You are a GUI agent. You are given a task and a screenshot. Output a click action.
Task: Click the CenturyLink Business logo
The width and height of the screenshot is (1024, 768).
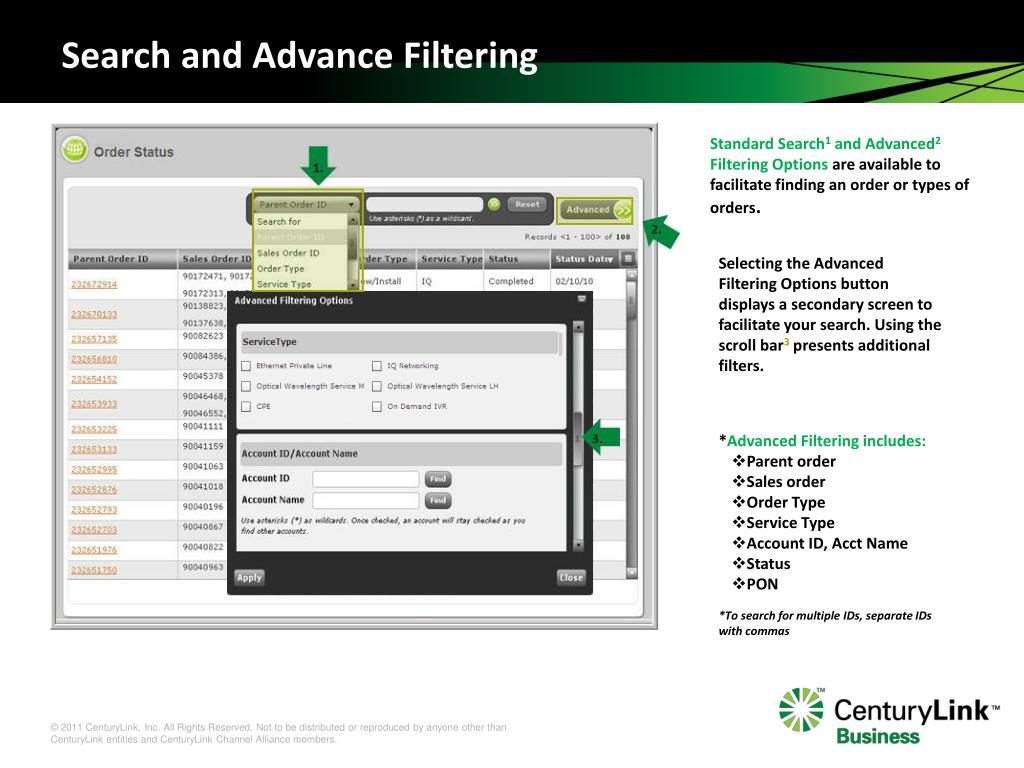(x=889, y=716)
